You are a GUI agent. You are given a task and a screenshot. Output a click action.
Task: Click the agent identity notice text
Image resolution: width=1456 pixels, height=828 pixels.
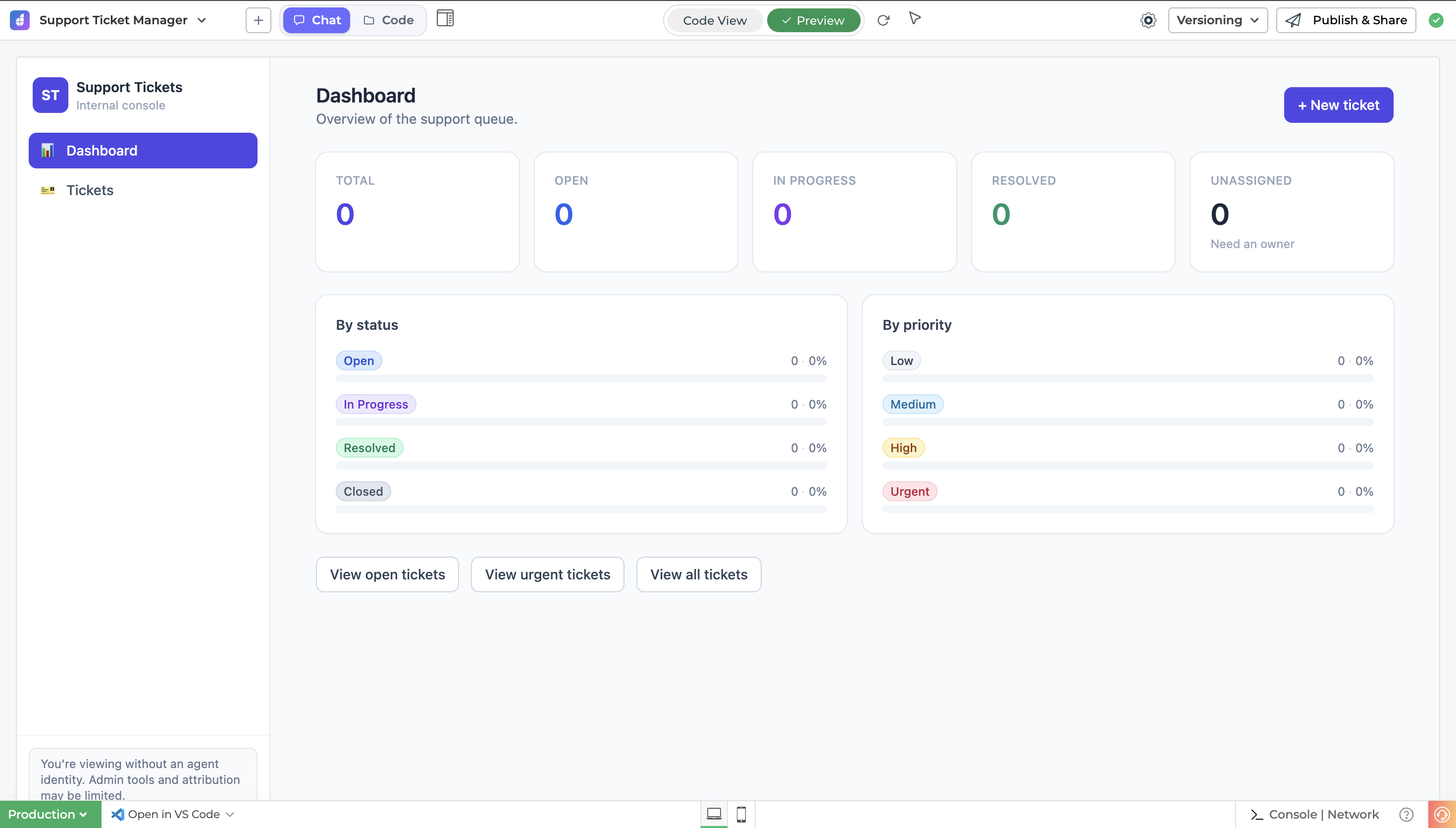point(141,779)
